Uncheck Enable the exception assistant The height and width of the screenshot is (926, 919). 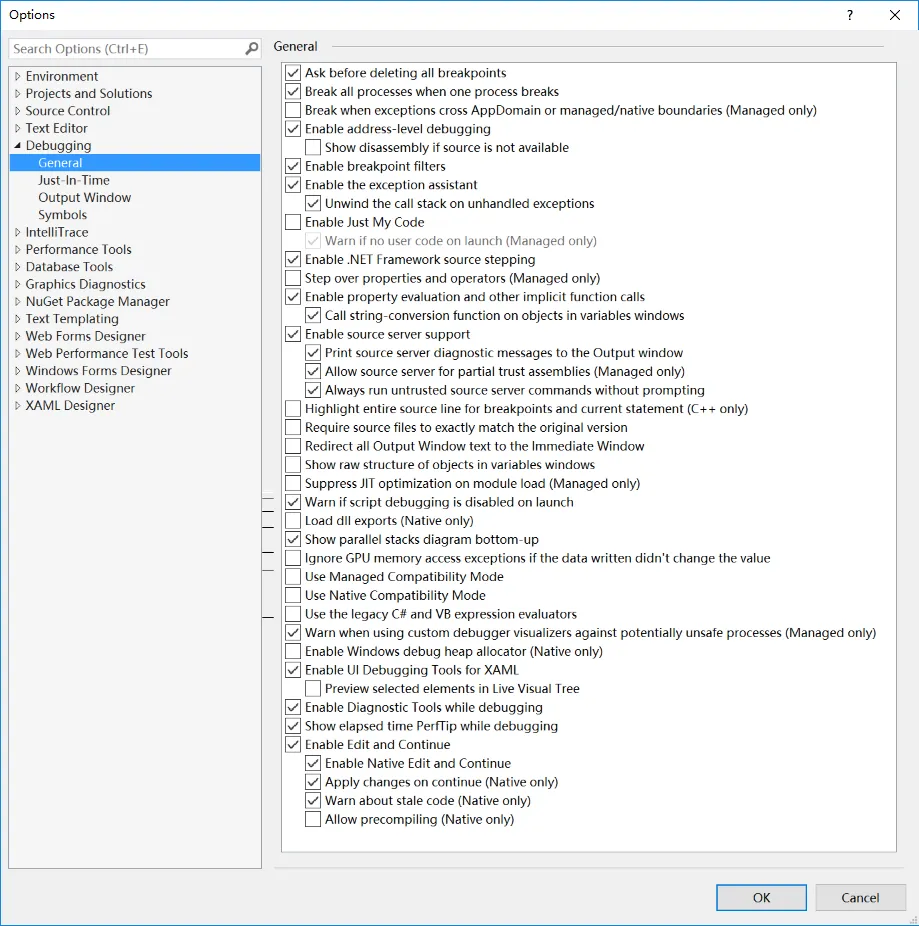point(293,185)
